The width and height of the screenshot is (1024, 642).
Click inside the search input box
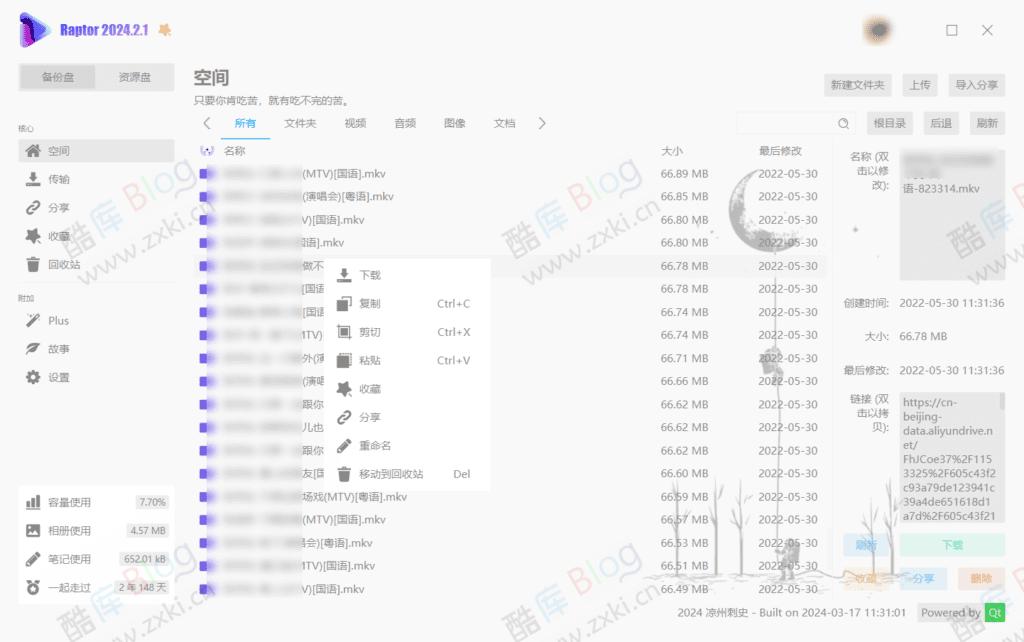[790, 123]
